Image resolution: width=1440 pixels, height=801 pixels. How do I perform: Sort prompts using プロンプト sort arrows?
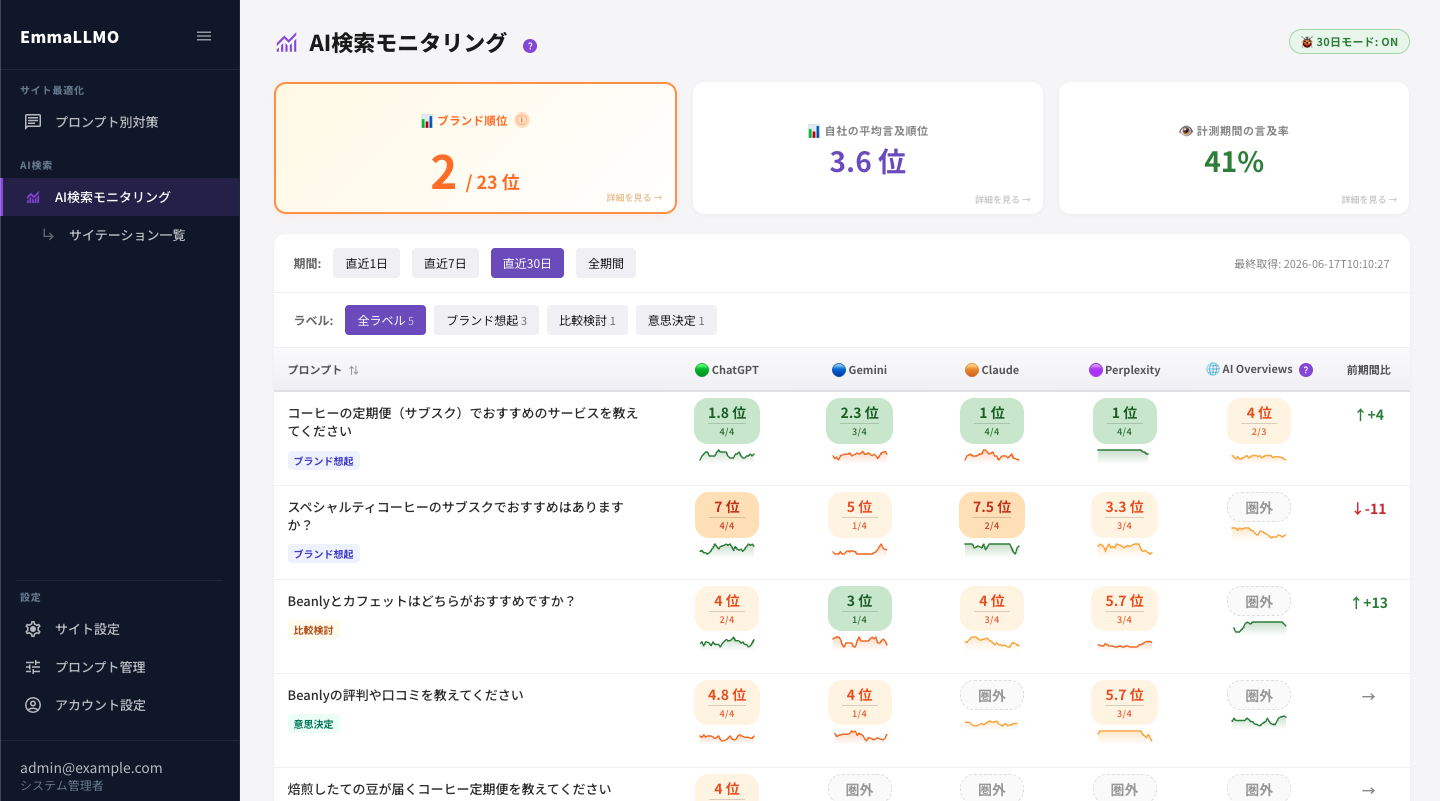(x=354, y=370)
